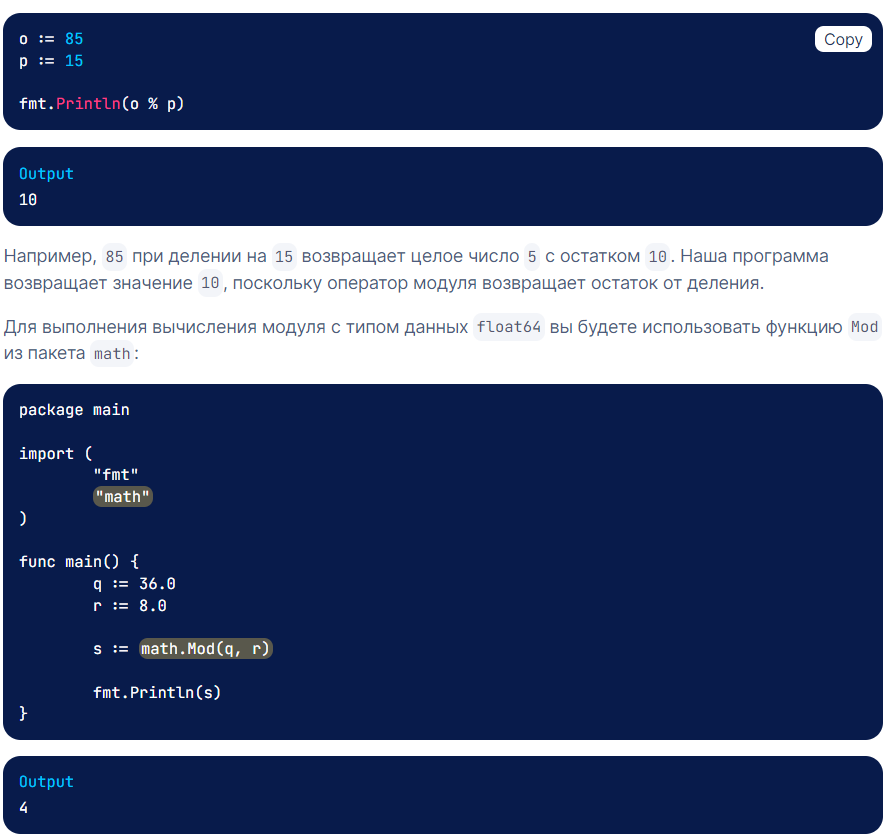Click the fmt.Println(s) statement
The image size is (889, 837).
[x=157, y=691]
